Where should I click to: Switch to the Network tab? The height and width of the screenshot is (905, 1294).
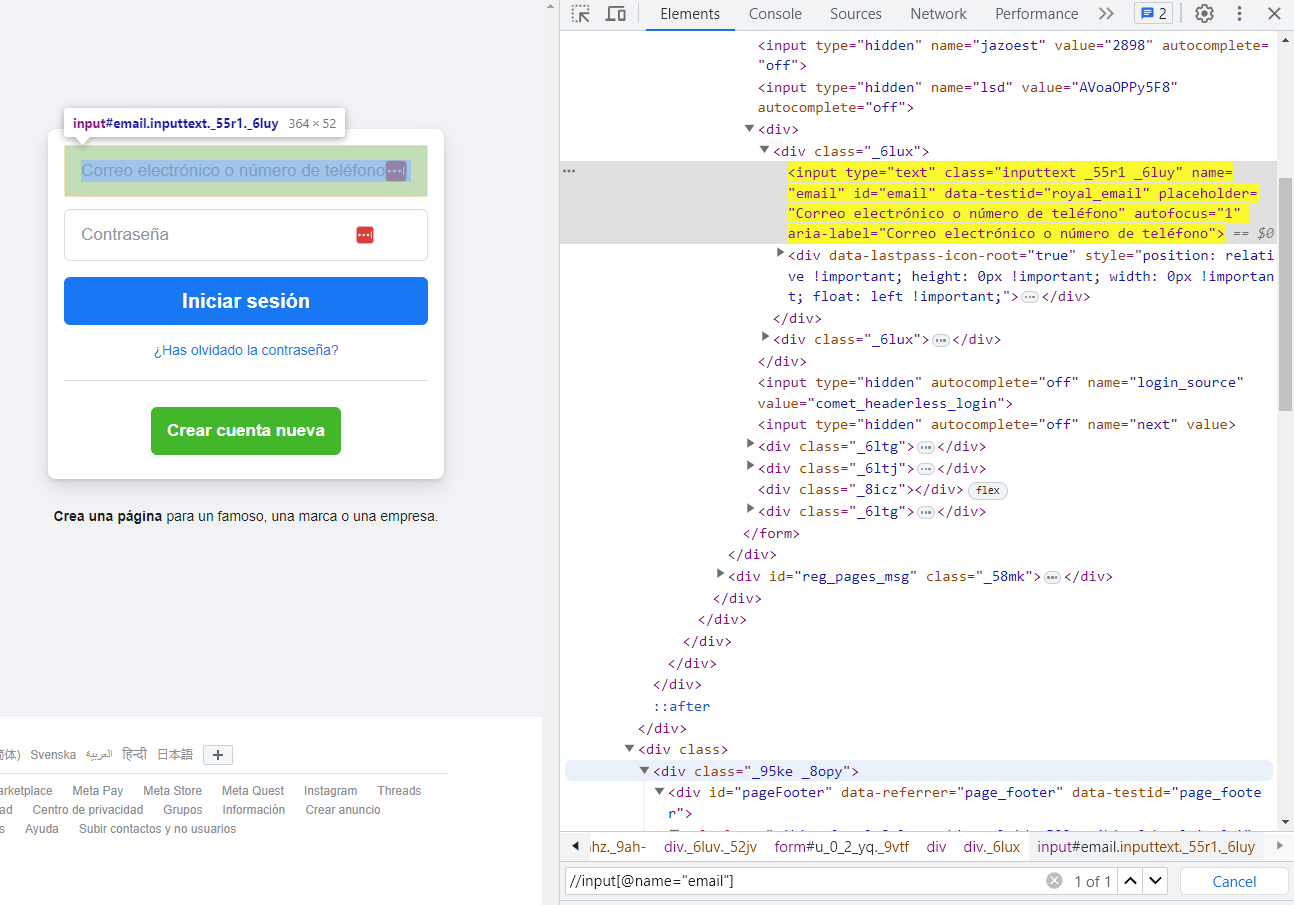point(937,14)
